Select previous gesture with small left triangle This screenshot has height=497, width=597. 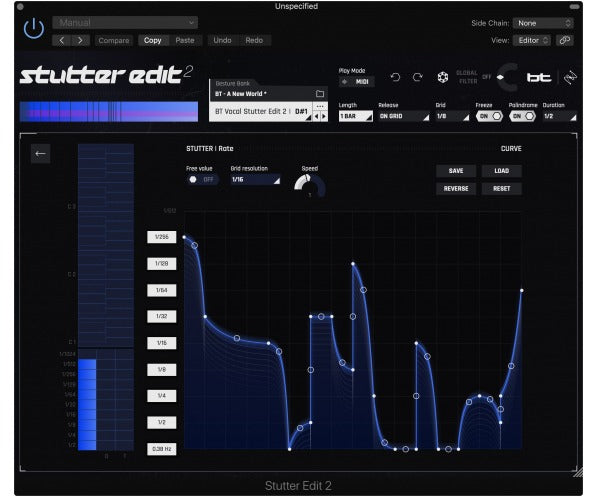click(316, 116)
